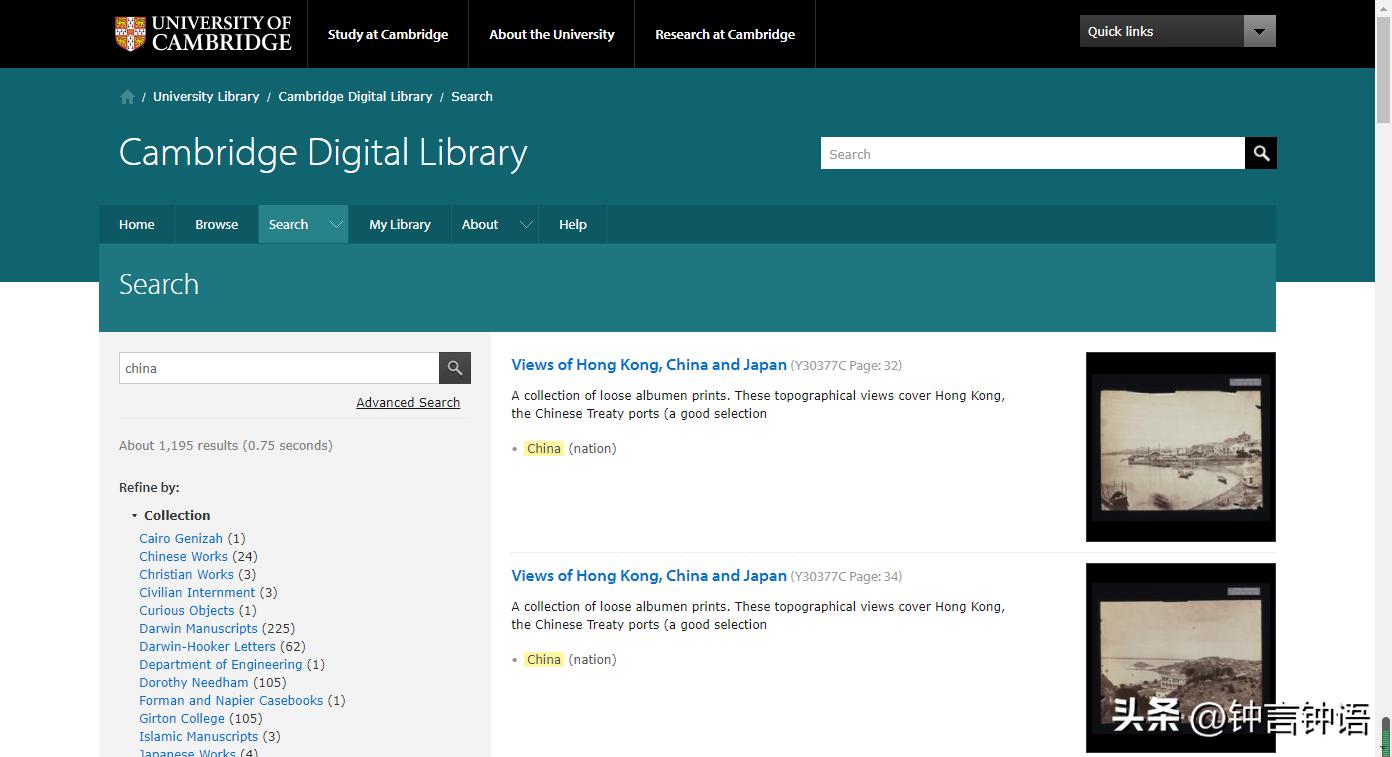Open the second result's photo thumbnail

click(1180, 655)
